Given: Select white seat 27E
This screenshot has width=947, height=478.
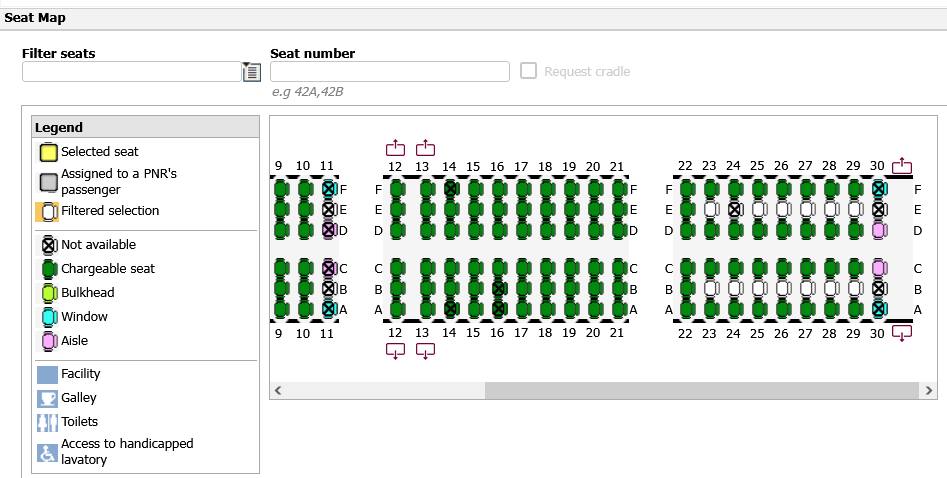Looking at the screenshot, I should (807, 210).
